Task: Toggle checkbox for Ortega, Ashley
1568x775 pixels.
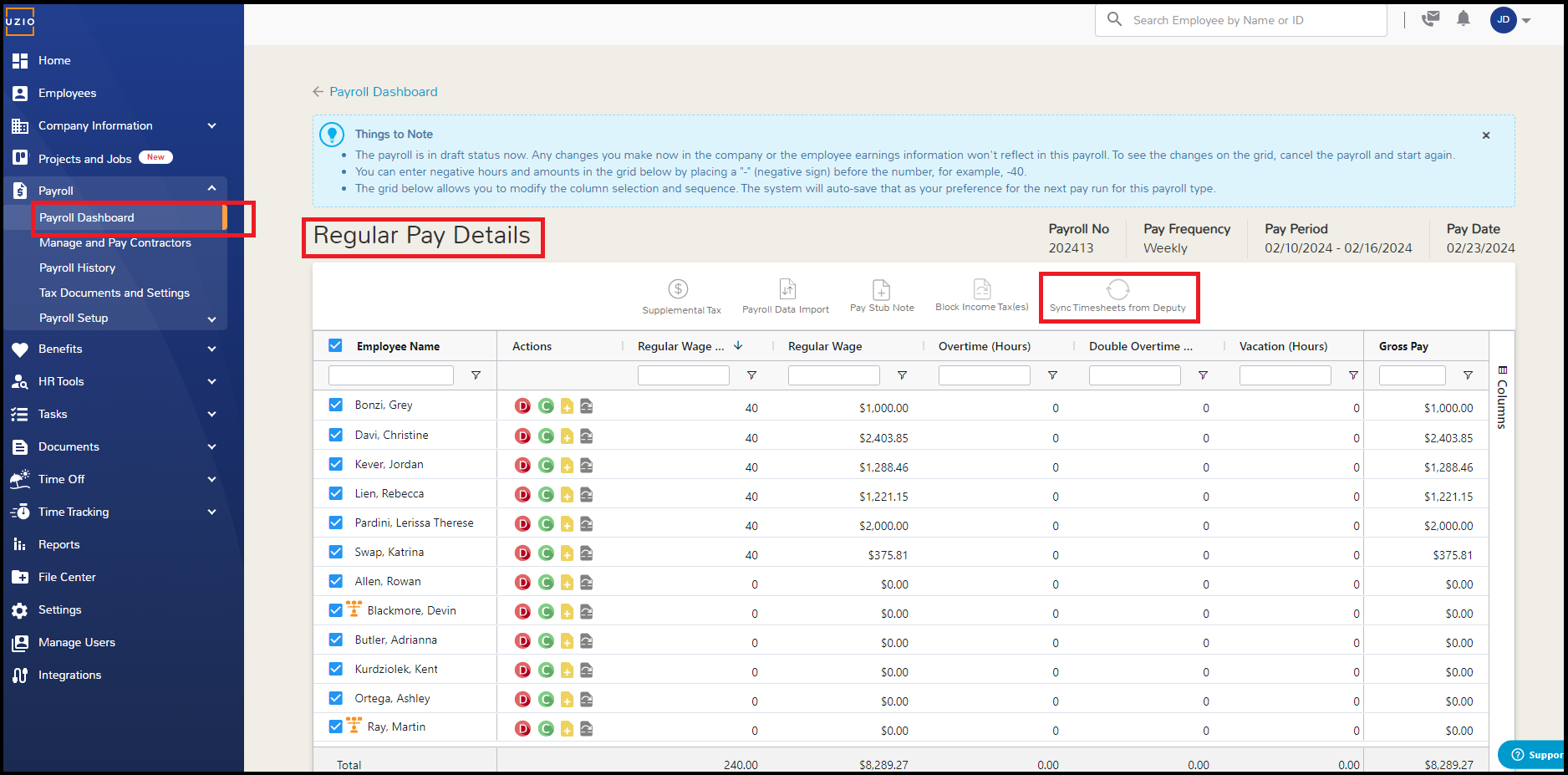Action: (x=335, y=698)
